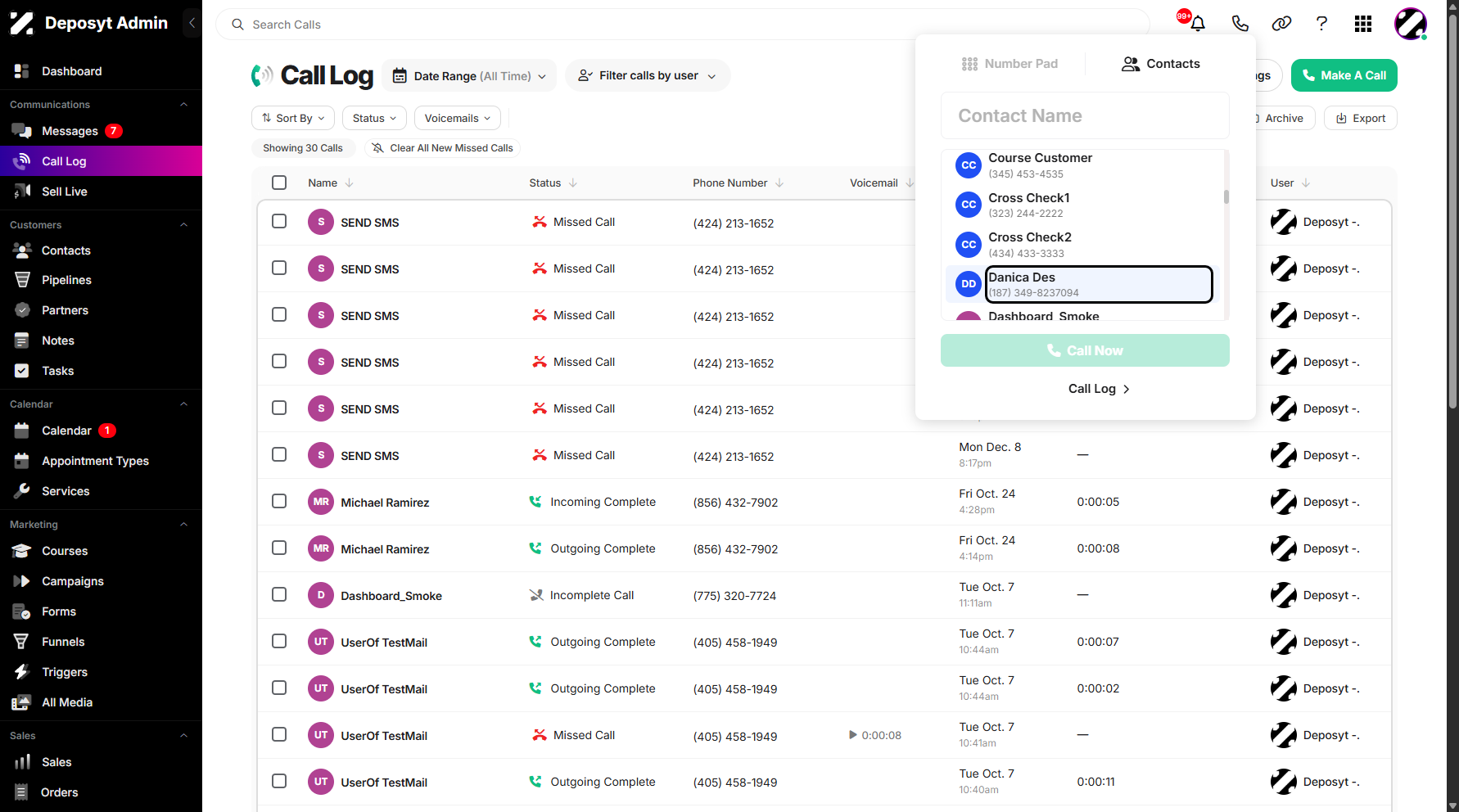This screenshot has height=812, width=1459.
Task: Click the phone dialer icon in header
Action: point(1240,24)
